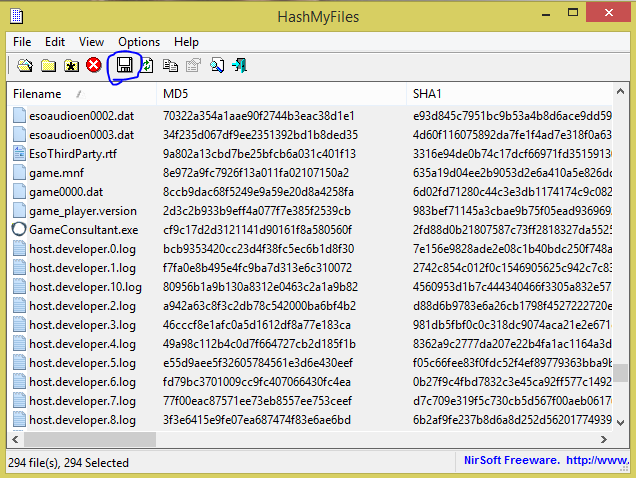
Task: Click the esoaudioen0002.dat file icon
Action: click(x=19, y=115)
